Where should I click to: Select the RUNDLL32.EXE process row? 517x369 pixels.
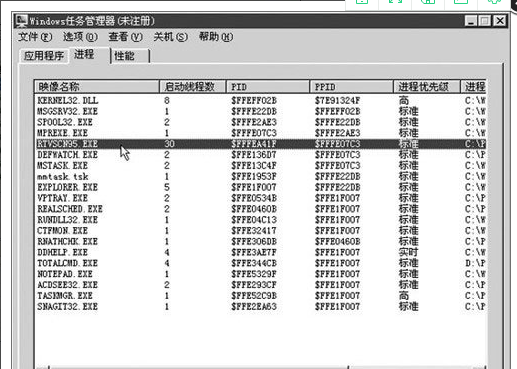coord(261,220)
